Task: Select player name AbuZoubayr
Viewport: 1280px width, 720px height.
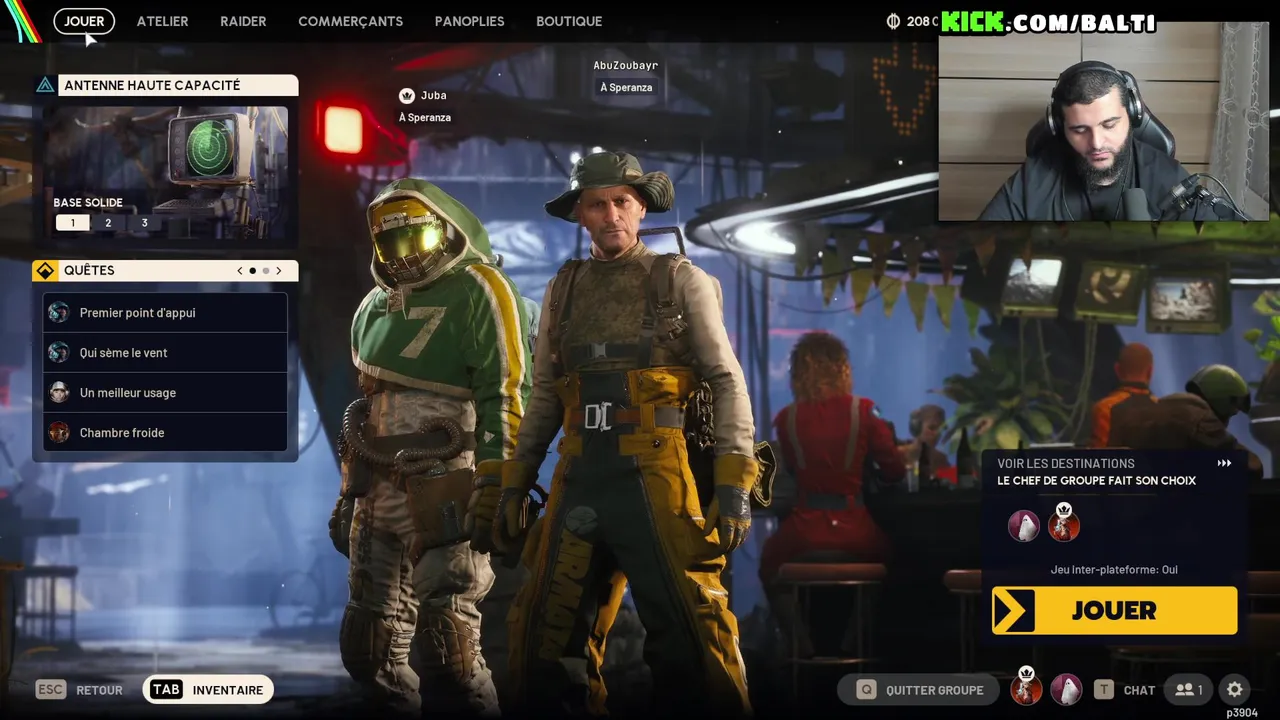Action: click(625, 65)
